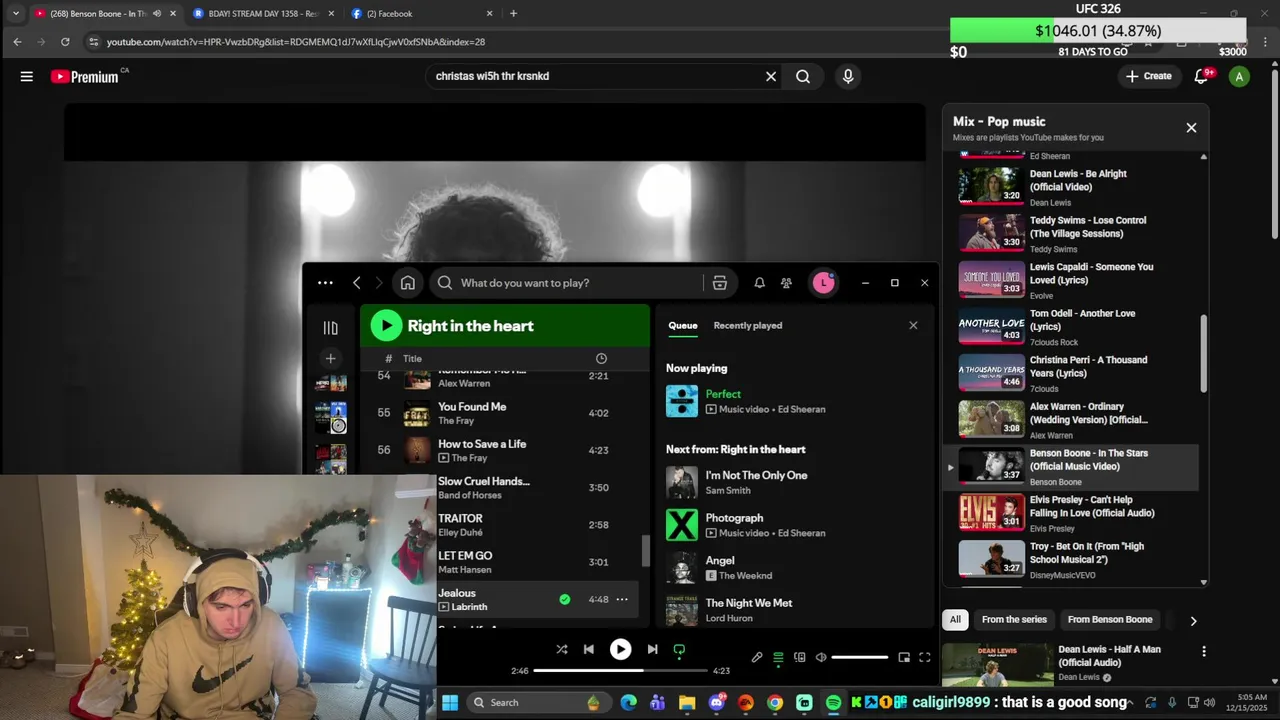
Task: Skip to next track in Spotify
Action: pyautogui.click(x=652, y=649)
